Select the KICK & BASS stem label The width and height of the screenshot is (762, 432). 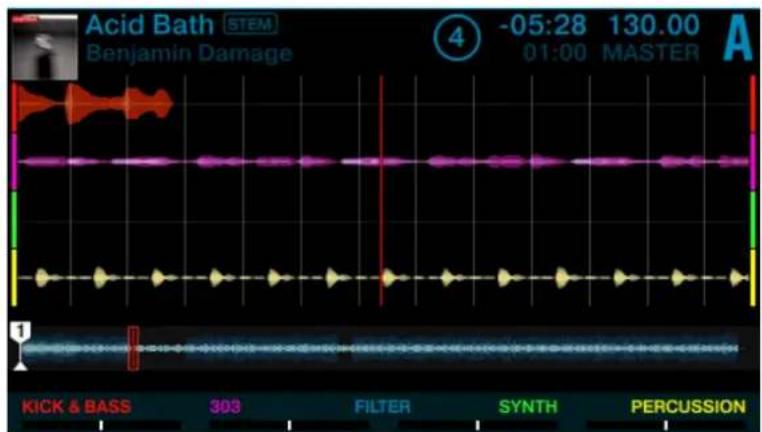coord(76,407)
